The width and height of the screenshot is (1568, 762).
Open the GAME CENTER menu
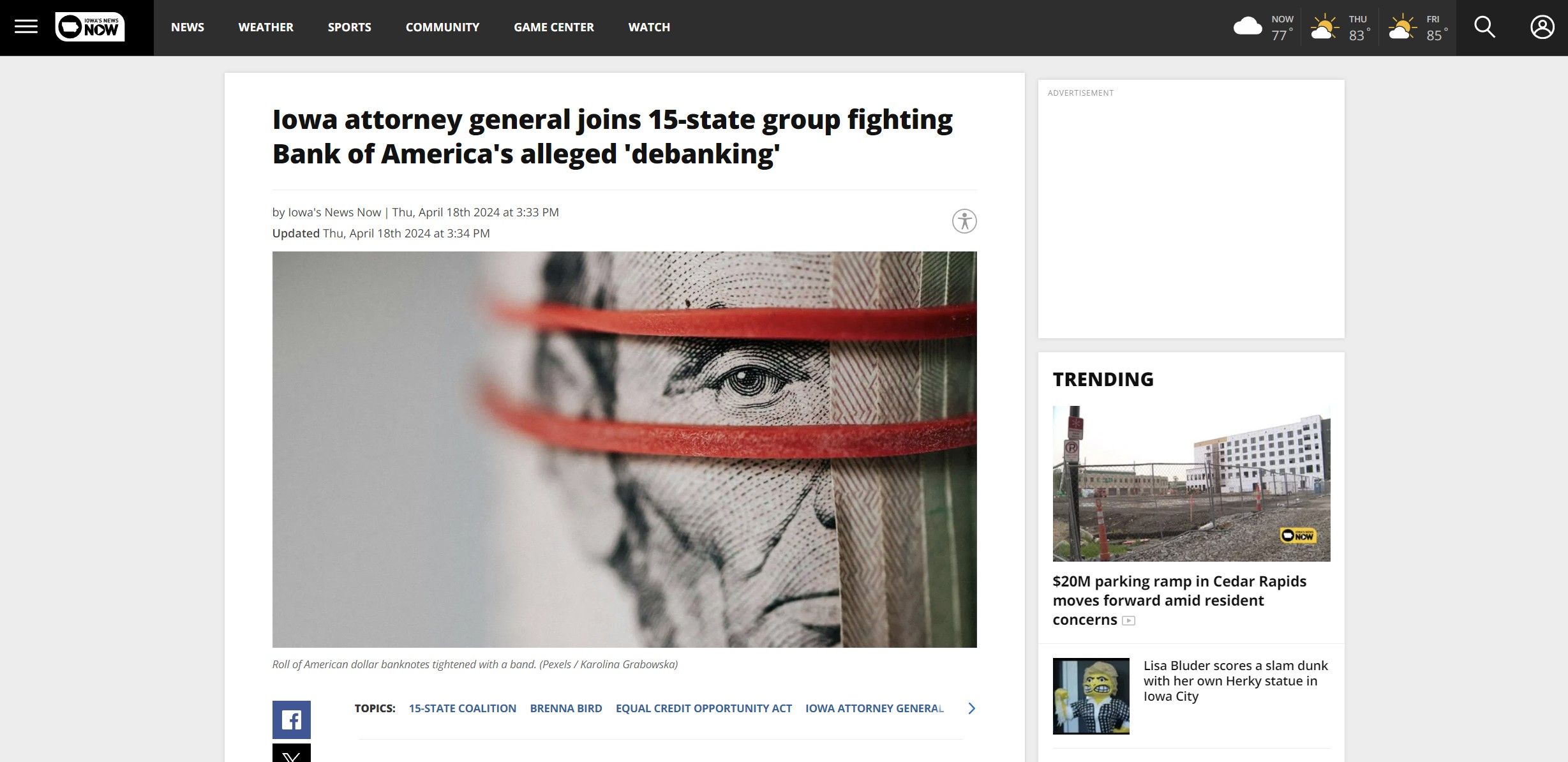coord(554,27)
